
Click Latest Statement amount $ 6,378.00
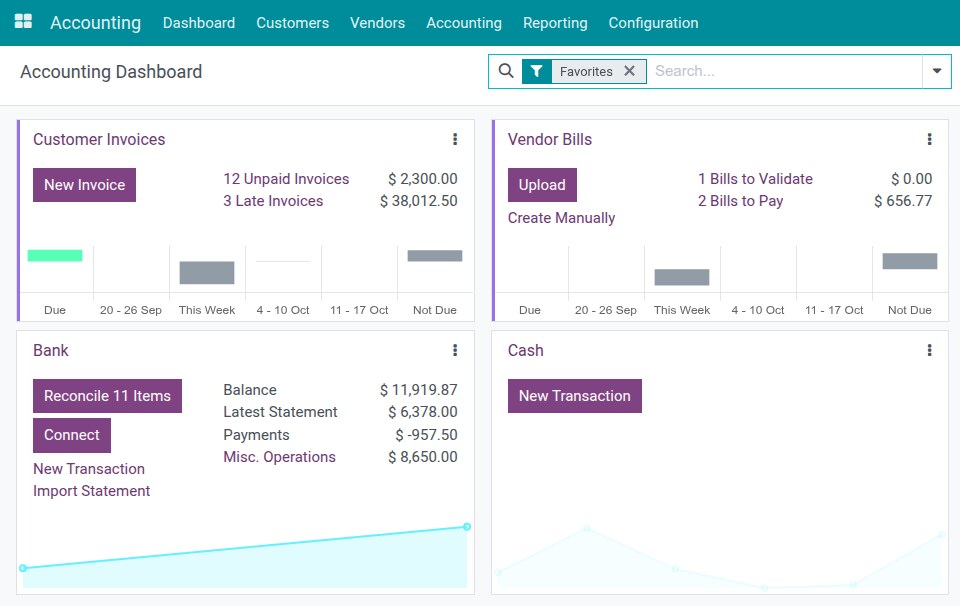click(x=423, y=412)
